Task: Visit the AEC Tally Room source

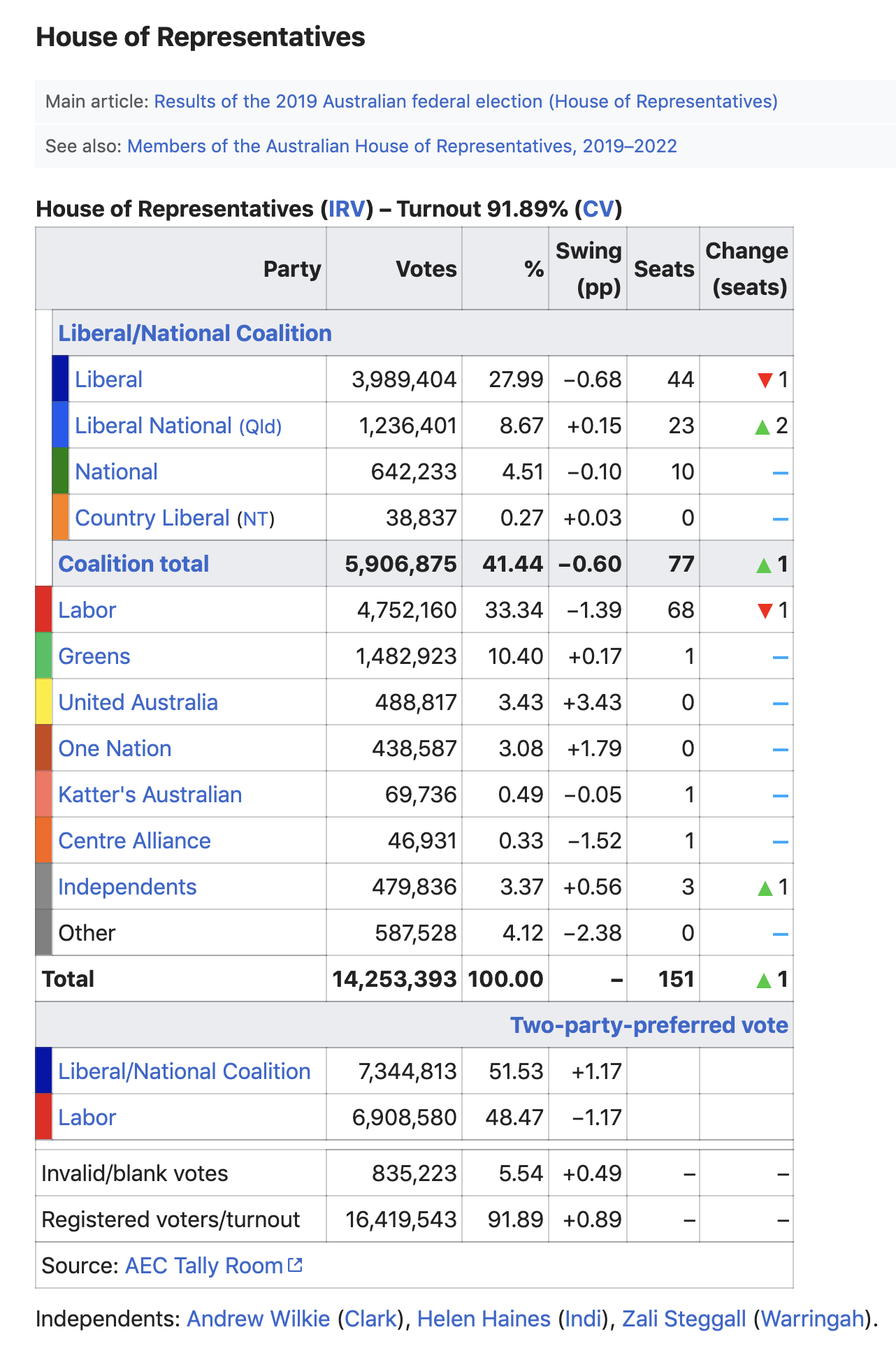Action: pos(203,1266)
